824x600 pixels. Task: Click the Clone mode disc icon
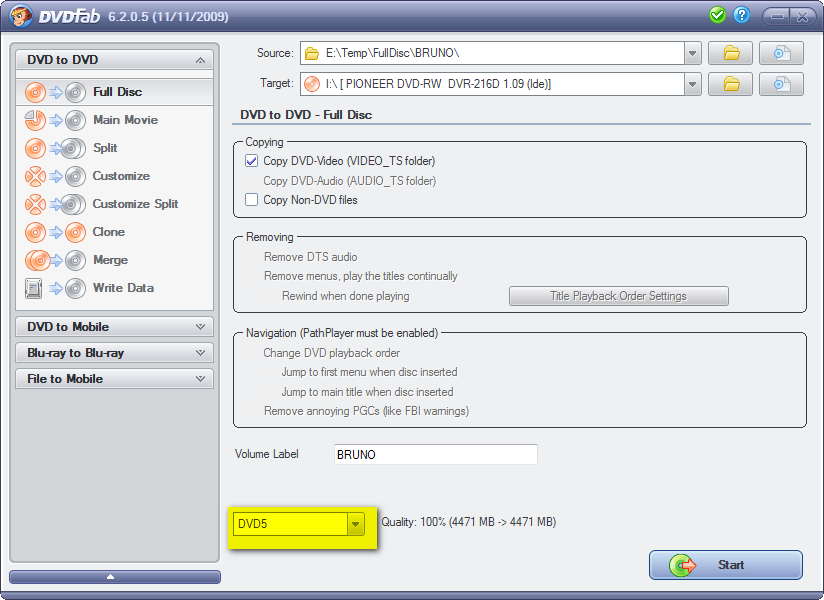click(55, 232)
